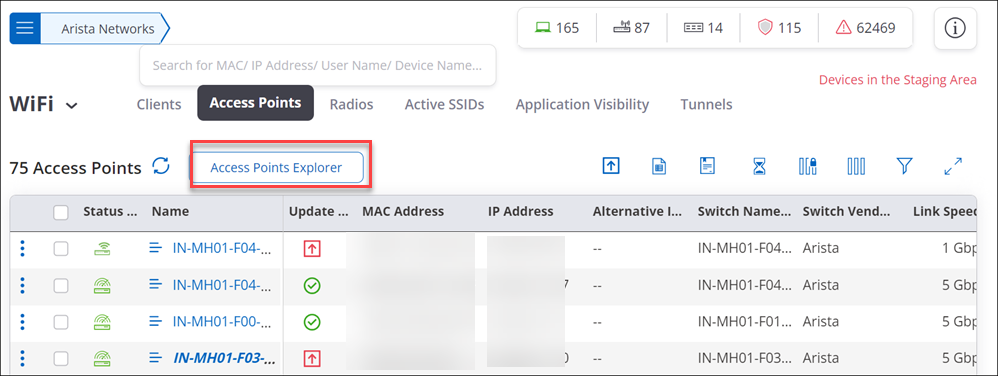Image resolution: width=999 pixels, height=376 pixels.
Task: Expand the WiFi dropdown chevron
Action: (72, 106)
